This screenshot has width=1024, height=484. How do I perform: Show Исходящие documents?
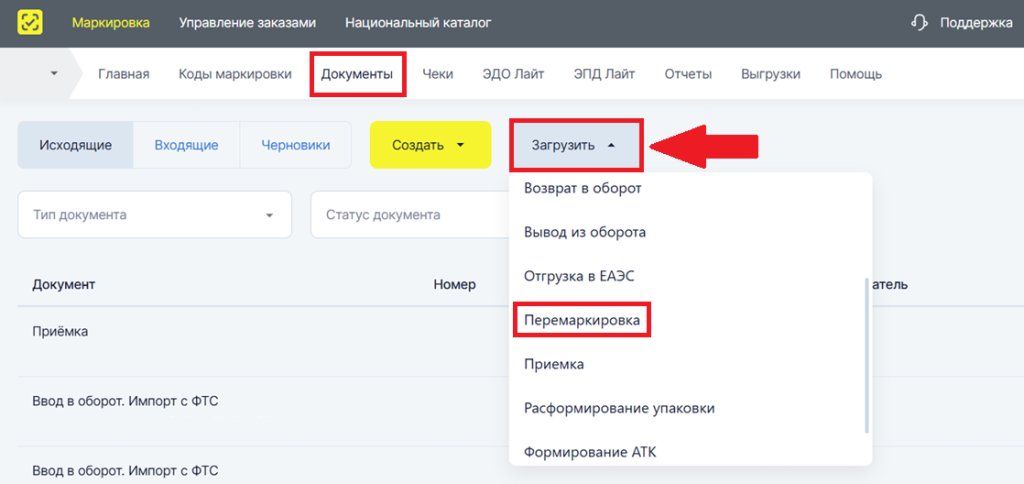point(75,145)
